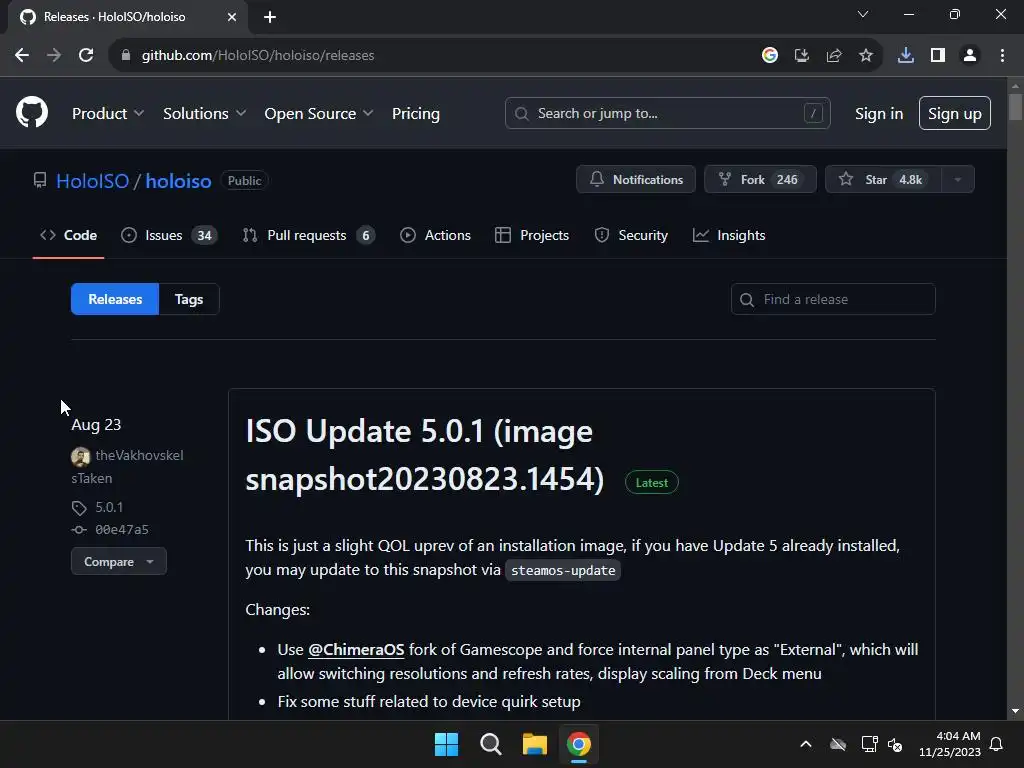Image resolution: width=1024 pixels, height=768 pixels.
Task: Open File Explorer from taskbar
Action: [534, 744]
